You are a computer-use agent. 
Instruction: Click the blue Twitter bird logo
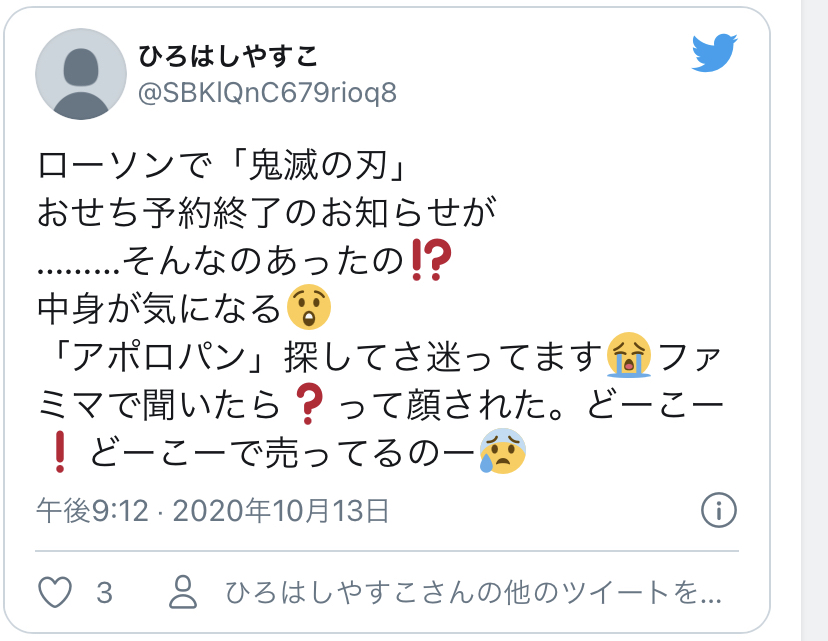coord(714,53)
